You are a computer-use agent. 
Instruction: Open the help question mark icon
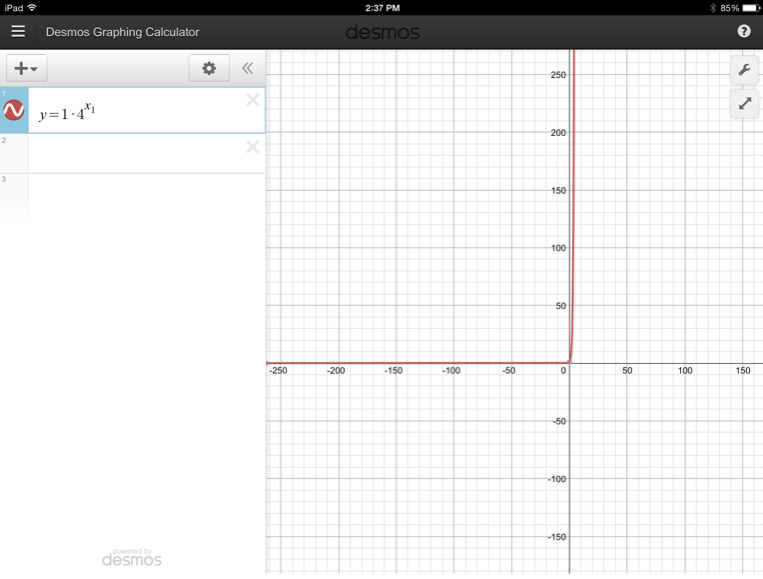pos(744,31)
